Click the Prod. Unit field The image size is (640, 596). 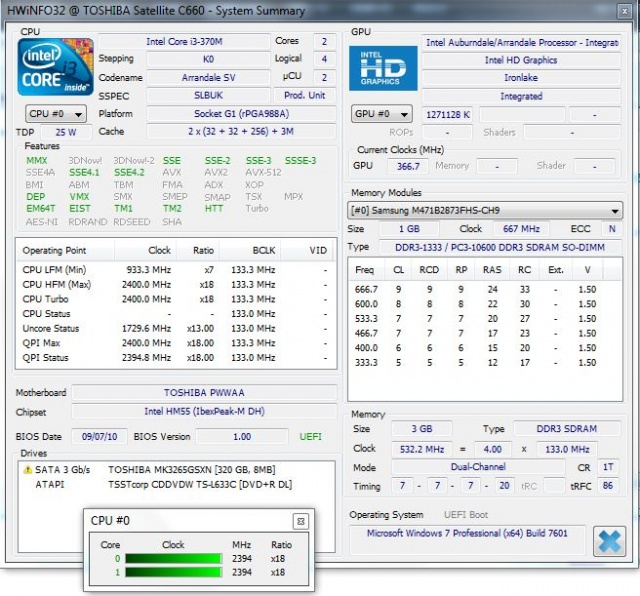pos(304,96)
